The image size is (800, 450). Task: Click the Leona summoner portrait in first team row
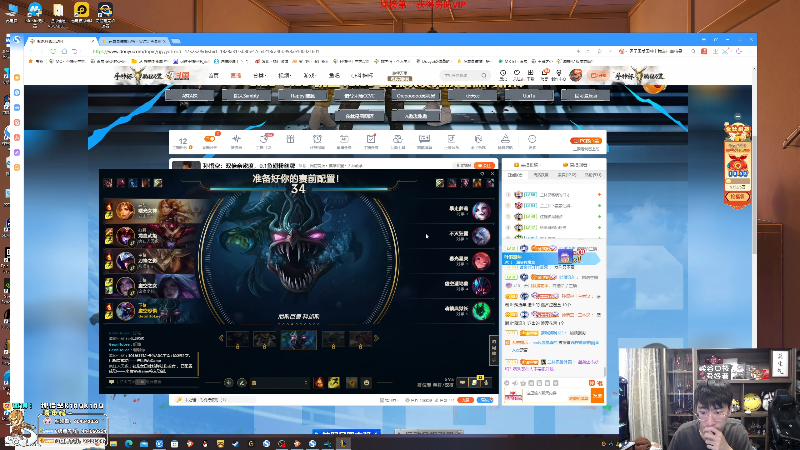[125, 210]
